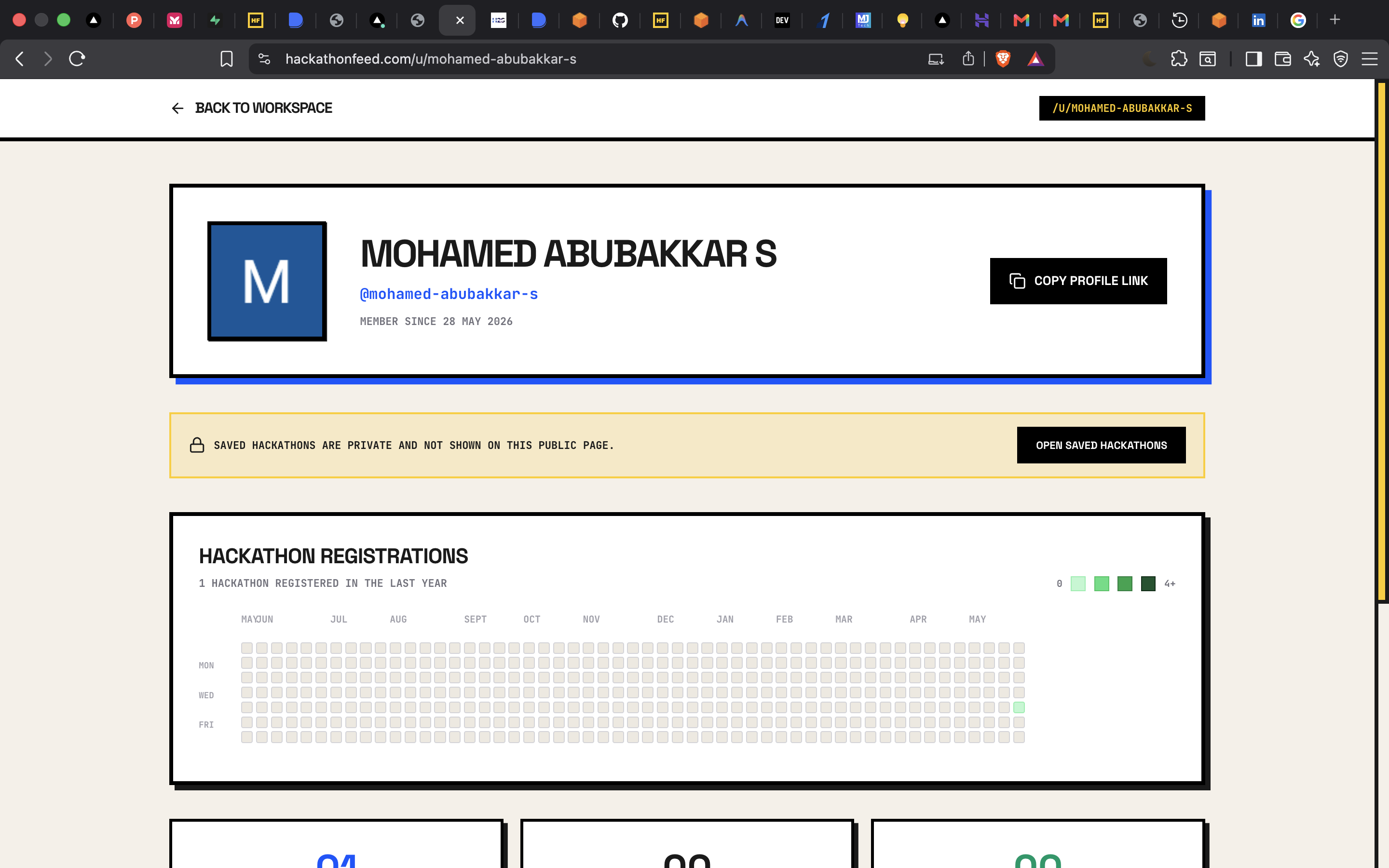Click the Copy Profile Link button
The image size is (1389, 868).
click(1078, 281)
